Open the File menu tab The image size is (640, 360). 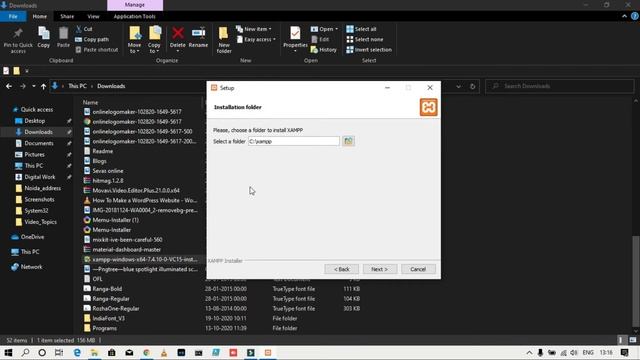[x=13, y=16]
